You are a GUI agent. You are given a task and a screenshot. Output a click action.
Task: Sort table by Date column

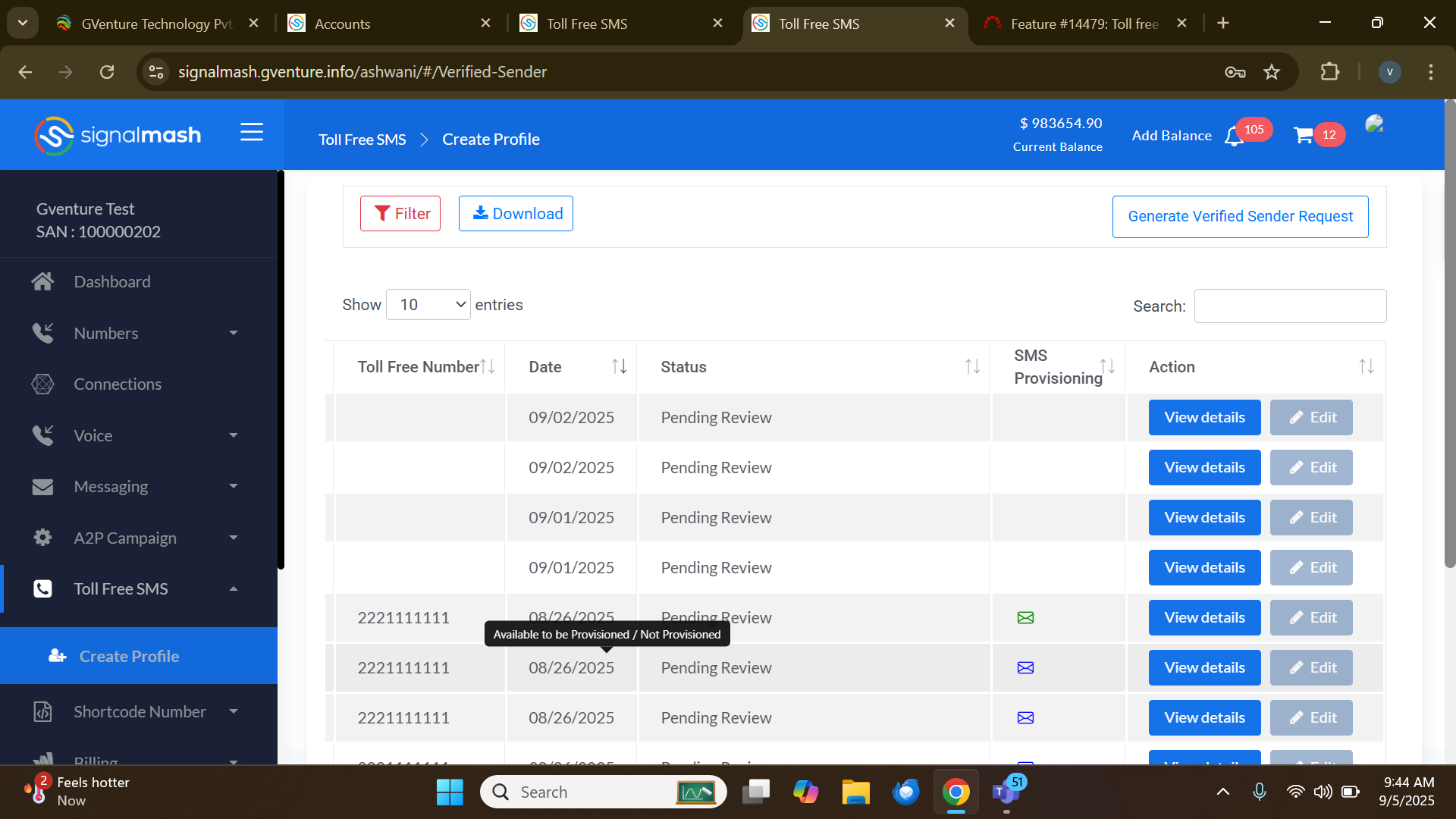[619, 367]
